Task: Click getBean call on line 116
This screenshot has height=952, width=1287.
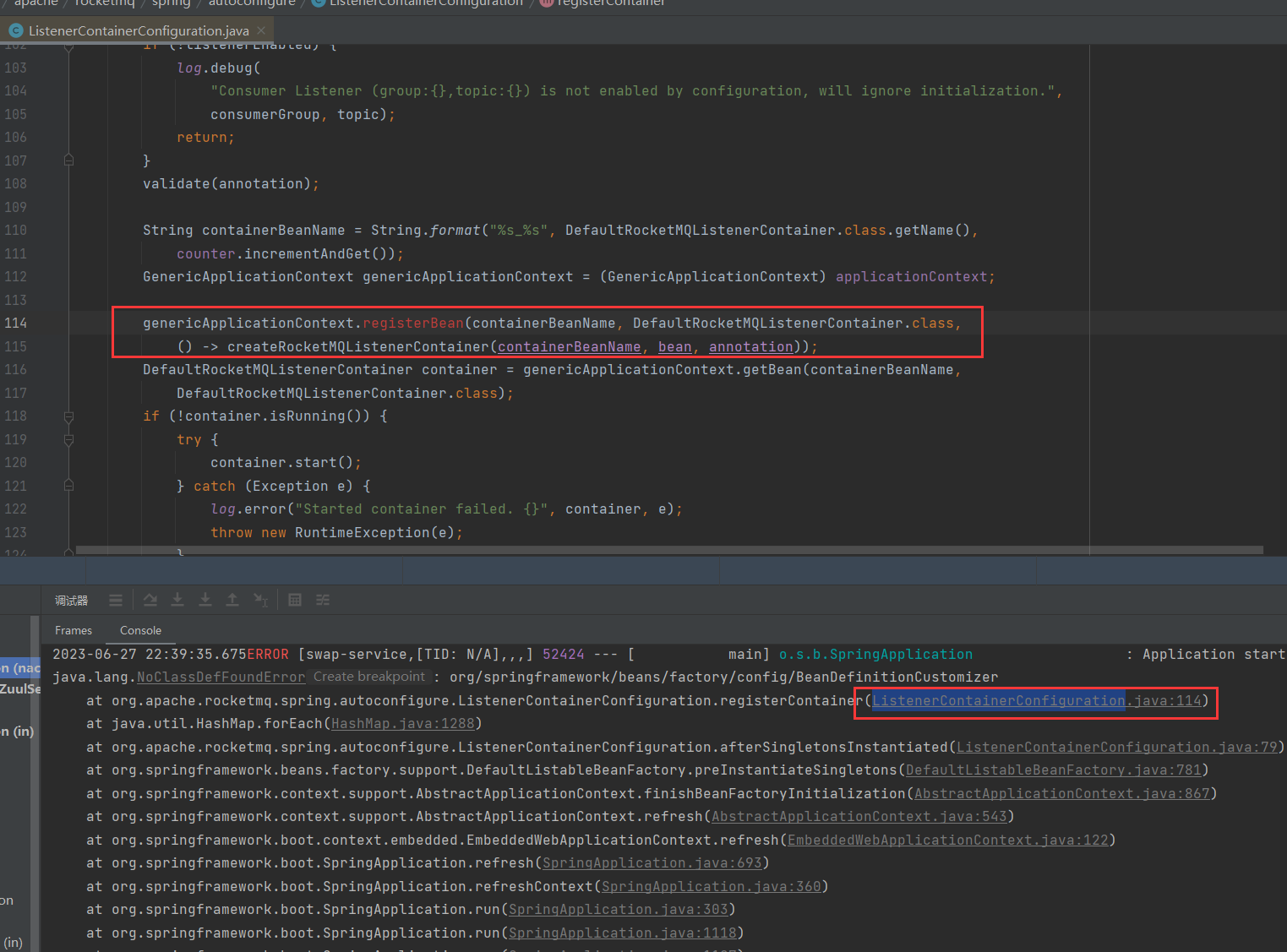Action: click(x=772, y=370)
